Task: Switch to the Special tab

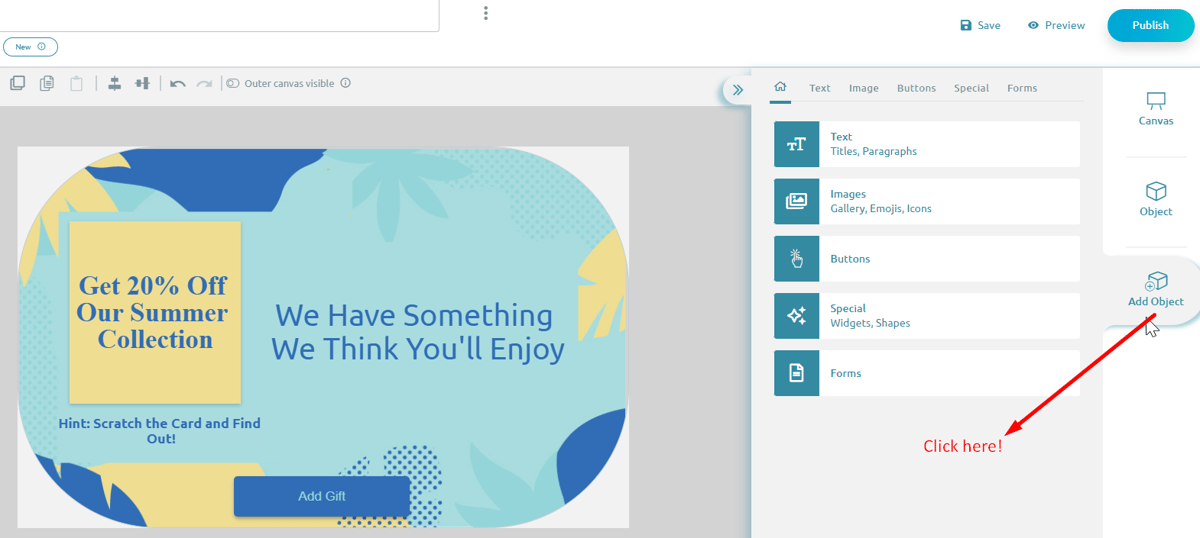Action: click(971, 88)
